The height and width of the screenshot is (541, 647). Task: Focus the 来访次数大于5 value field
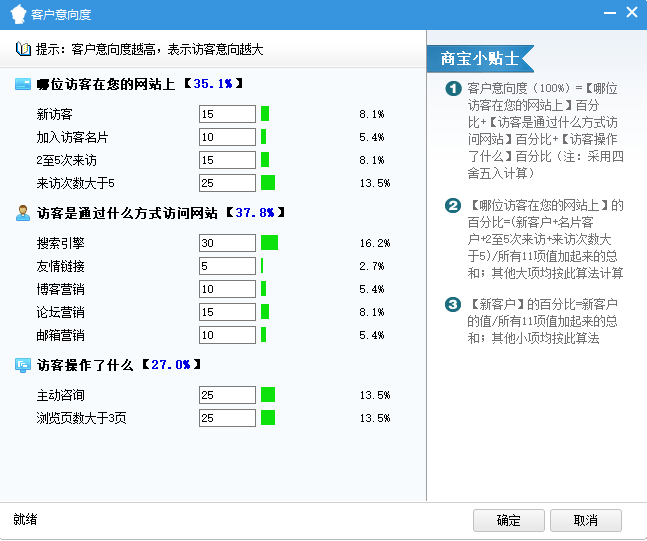tap(227, 183)
